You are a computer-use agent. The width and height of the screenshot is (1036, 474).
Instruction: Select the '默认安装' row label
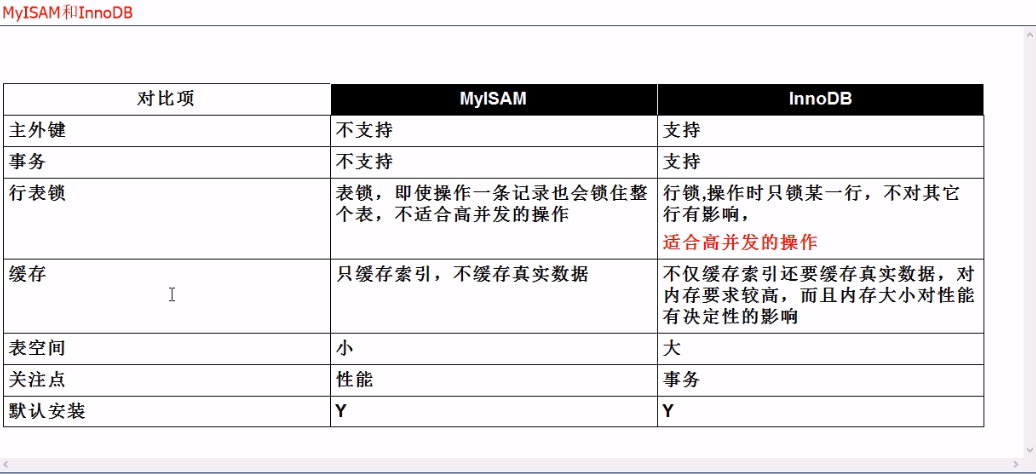[x=47, y=411]
